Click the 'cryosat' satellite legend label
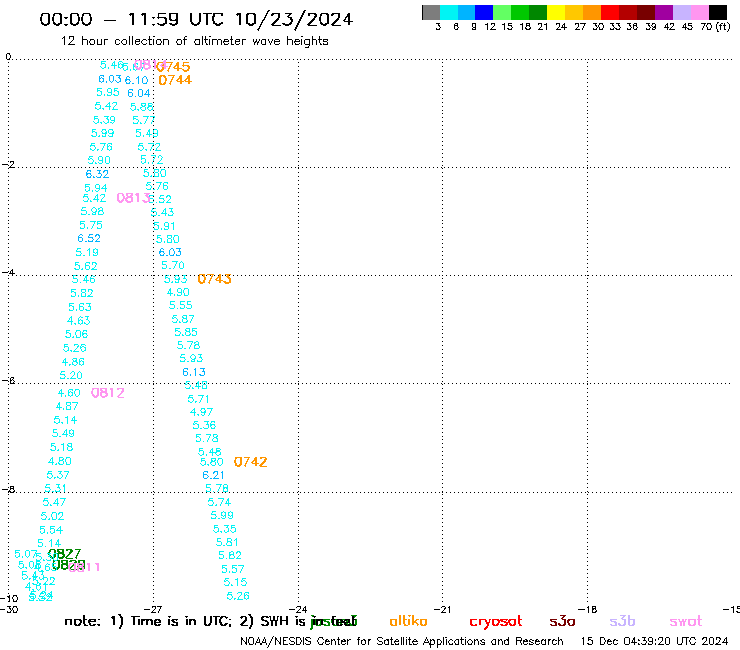 [x=496, y=622]
